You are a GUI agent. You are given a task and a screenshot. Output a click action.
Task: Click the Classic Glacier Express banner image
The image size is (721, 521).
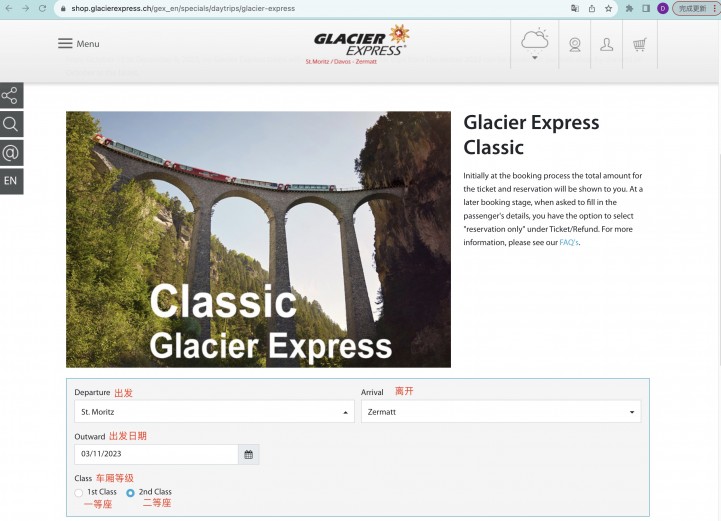258,239
